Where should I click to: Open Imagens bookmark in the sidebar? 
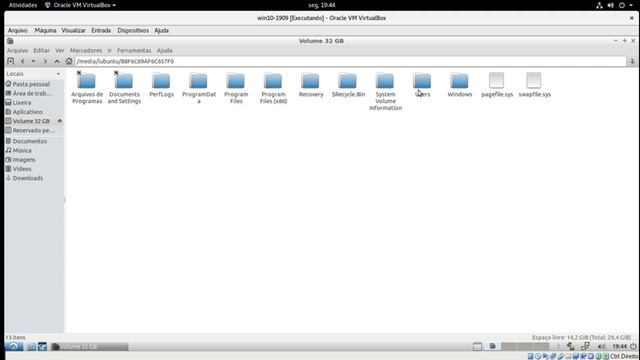tap(24, 160)
